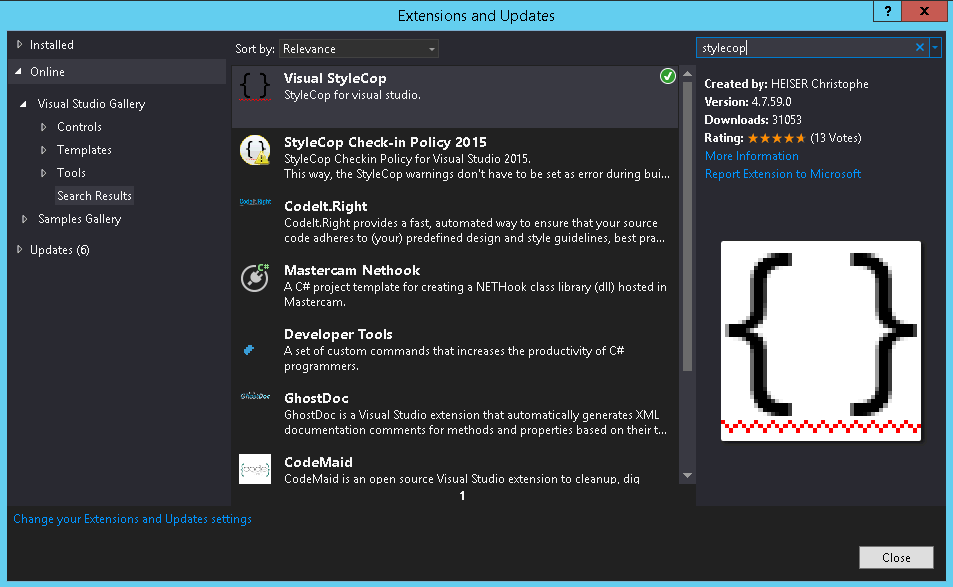Click the results list scroll-down arrow
Image resolution: width=953 pixels, height=587 pixels.
687,476
